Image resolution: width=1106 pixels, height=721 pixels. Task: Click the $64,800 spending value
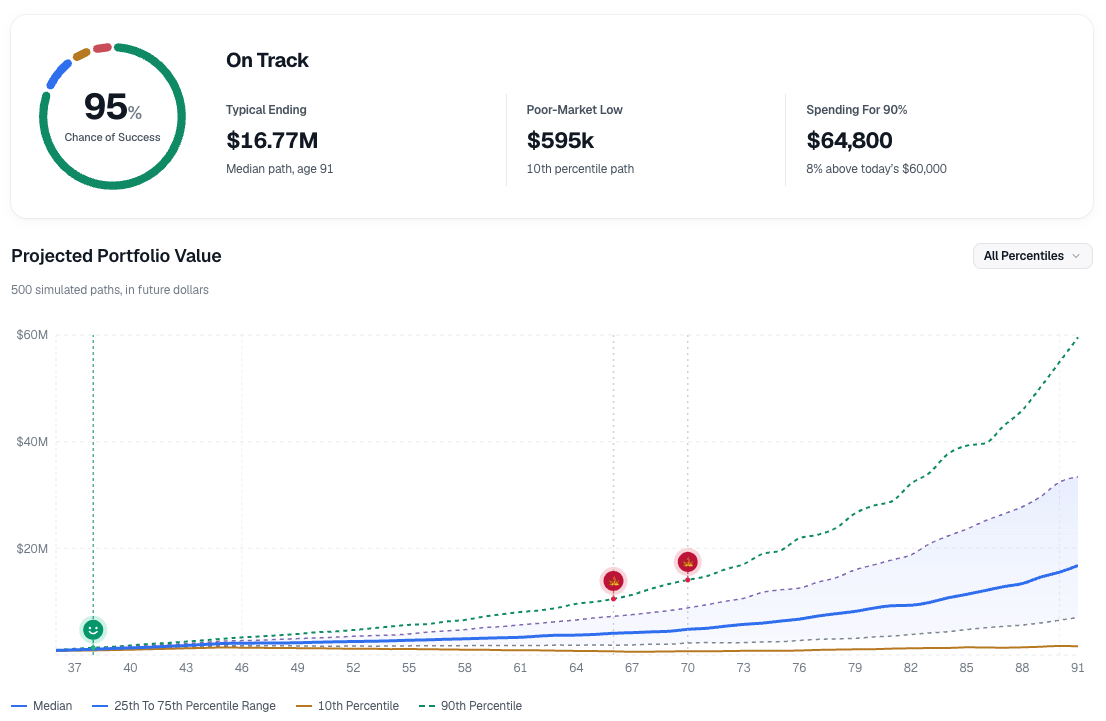[x=849, y=140]
